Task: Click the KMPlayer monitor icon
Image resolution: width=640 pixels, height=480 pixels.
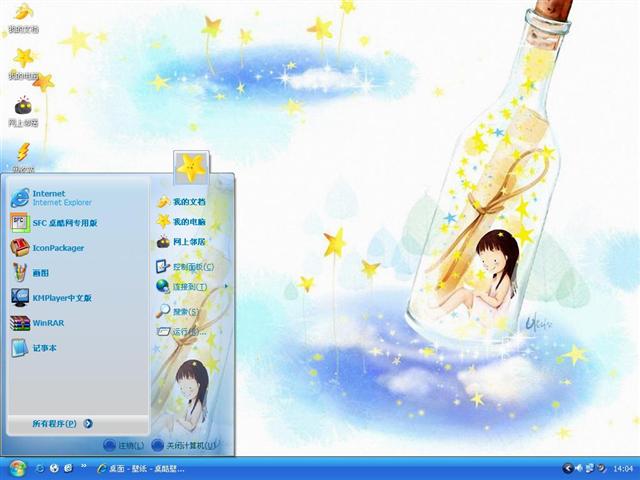Action: [x=20, y=298]
